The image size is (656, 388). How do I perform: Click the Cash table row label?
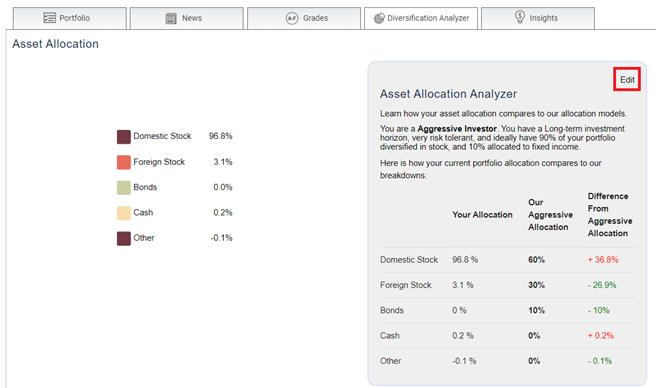(390, 336)
